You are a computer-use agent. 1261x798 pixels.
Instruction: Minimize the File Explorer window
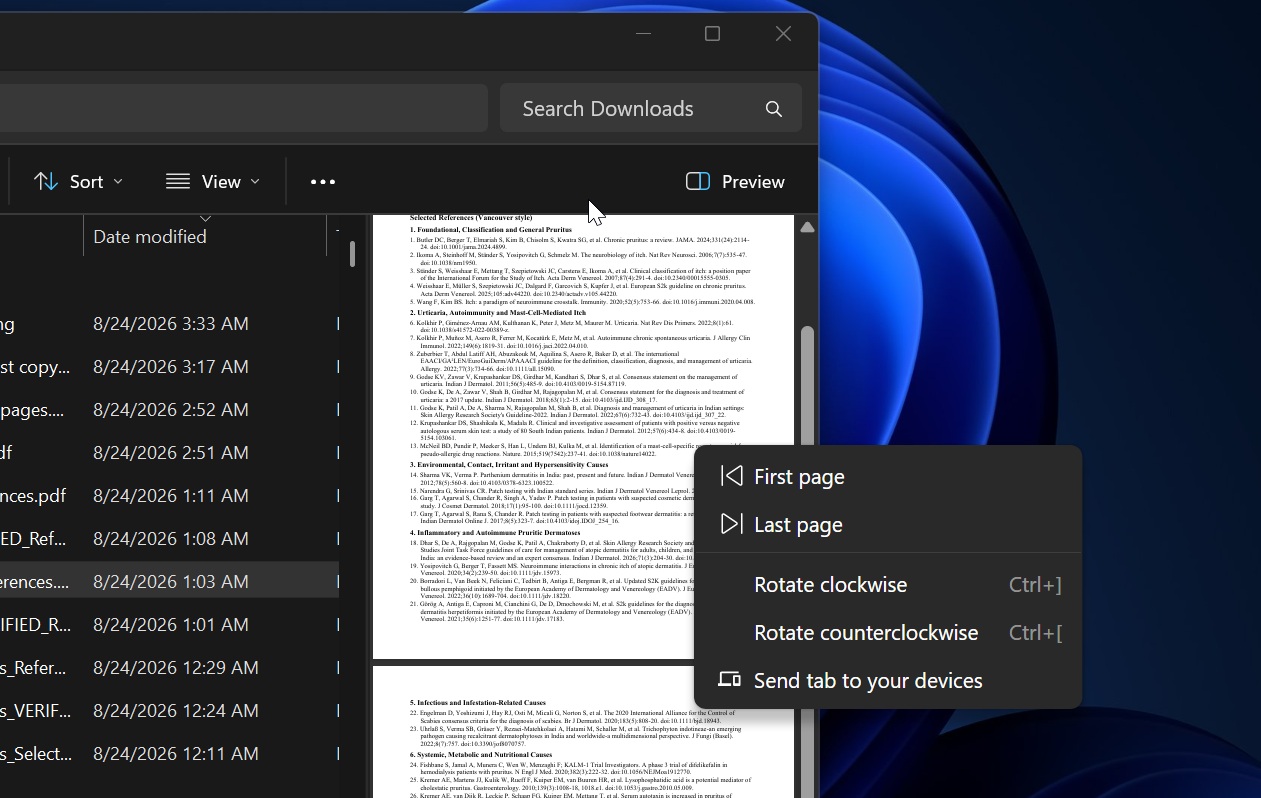[x=643, y=33]
